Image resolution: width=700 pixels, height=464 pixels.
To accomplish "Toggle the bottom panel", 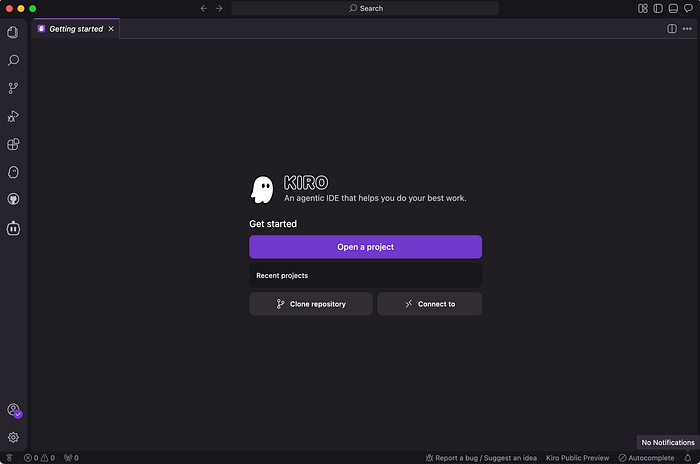I will pos(673,8).
